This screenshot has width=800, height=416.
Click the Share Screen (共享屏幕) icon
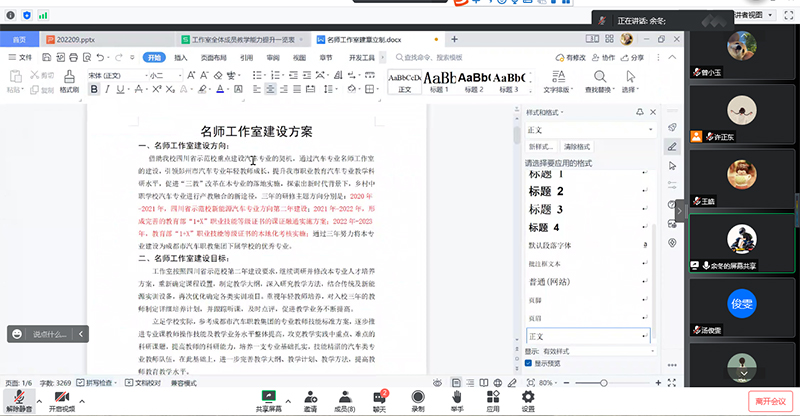coord(268,398)
